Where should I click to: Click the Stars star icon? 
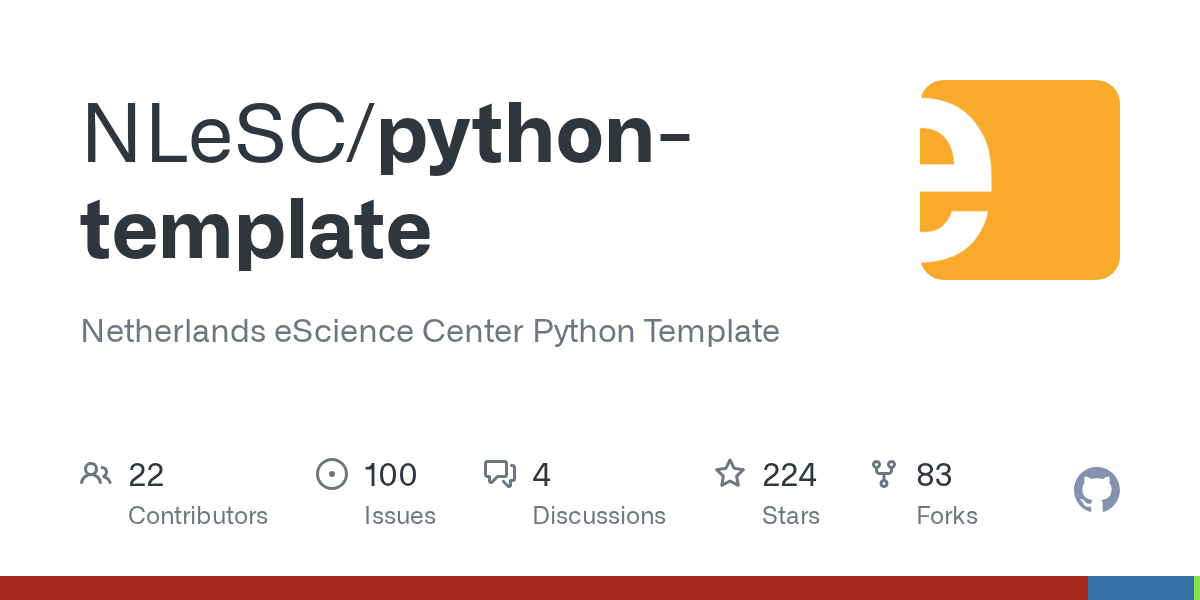pos(730,474)
